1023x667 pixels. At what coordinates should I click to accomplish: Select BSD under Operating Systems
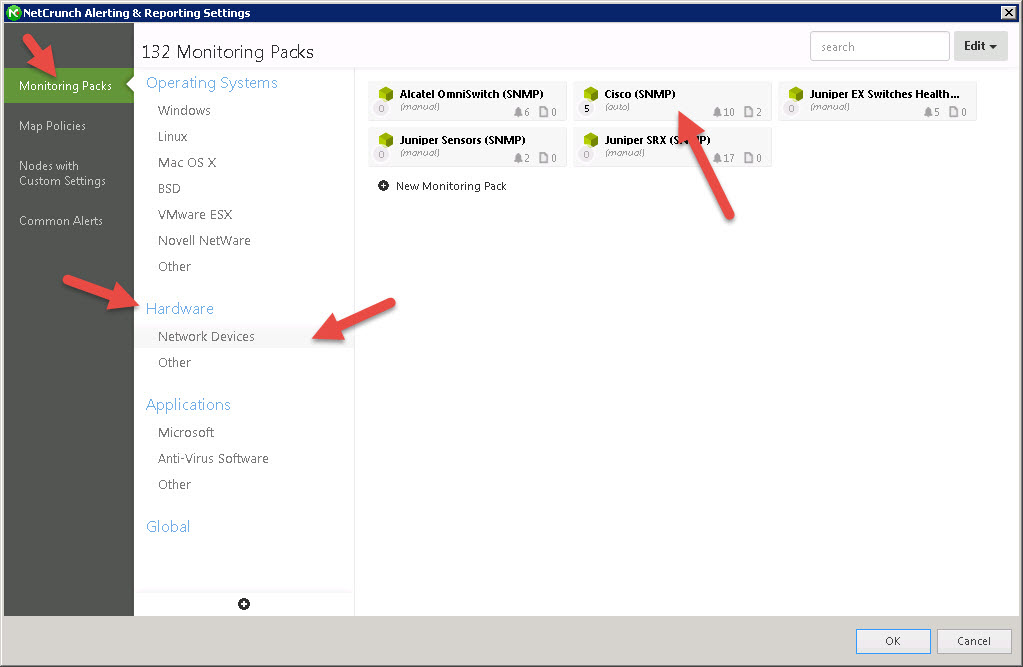click(x=169, y=189)
